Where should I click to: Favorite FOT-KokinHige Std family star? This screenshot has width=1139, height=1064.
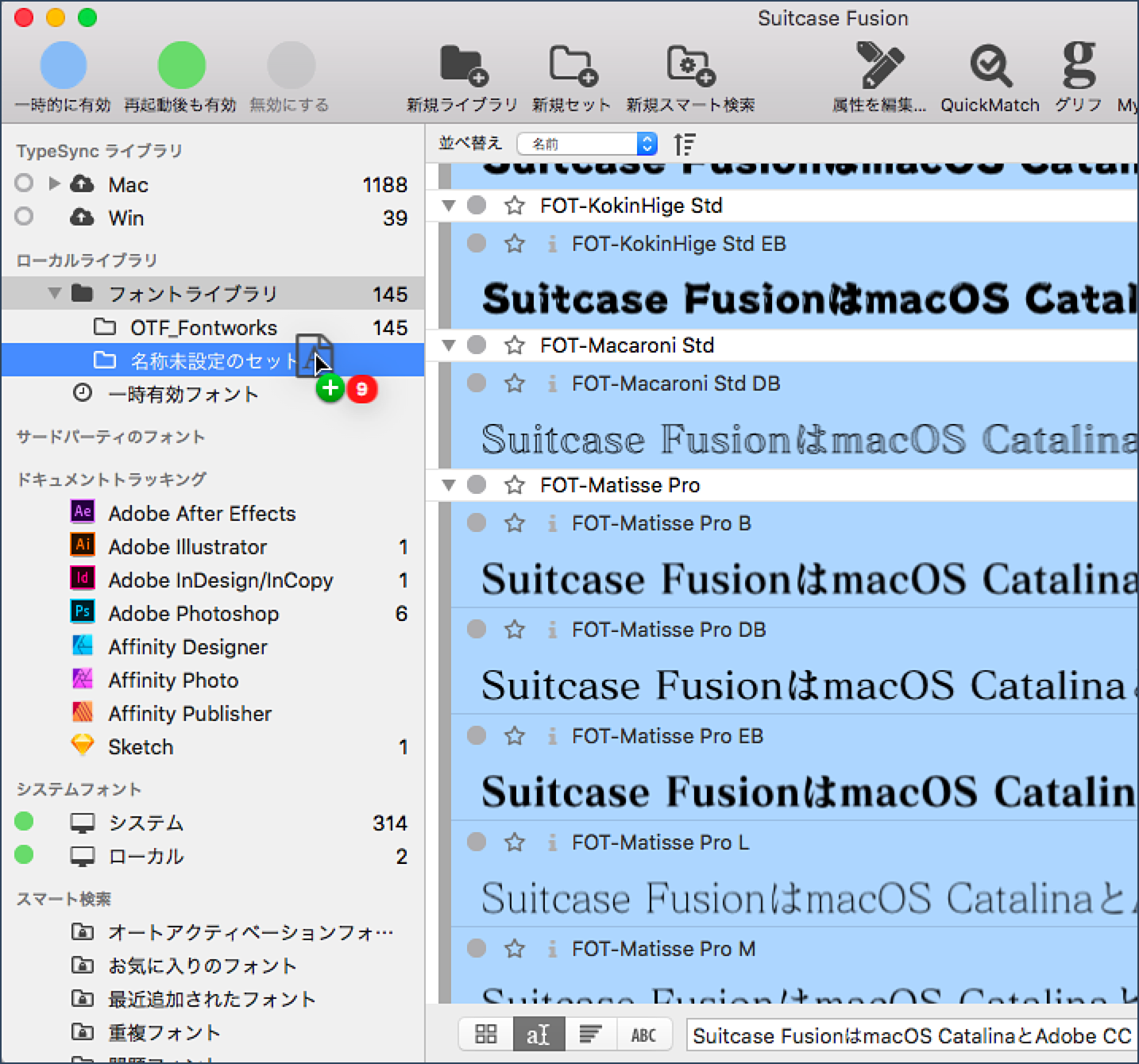tap(515, 206)
